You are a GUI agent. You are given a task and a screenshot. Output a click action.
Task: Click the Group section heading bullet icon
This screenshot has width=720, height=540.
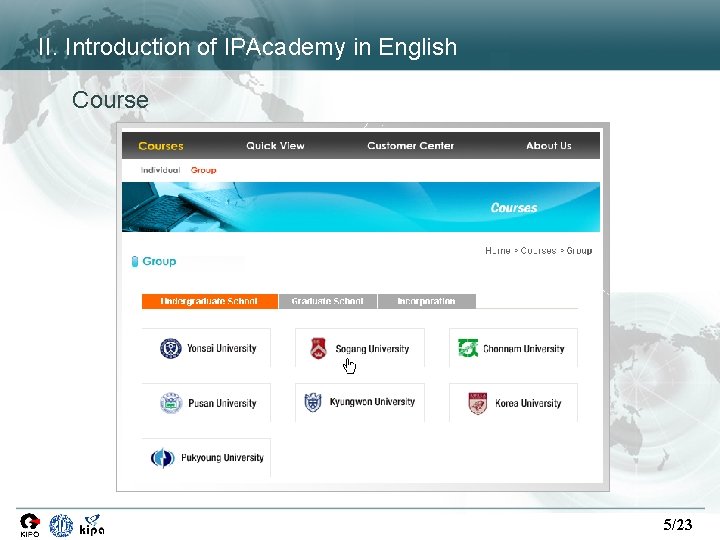[x=135, y=261]
